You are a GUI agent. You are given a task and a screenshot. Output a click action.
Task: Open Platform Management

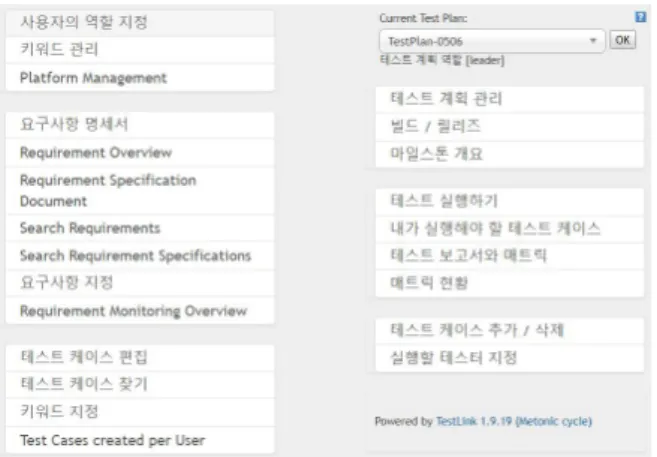[140, 77]
